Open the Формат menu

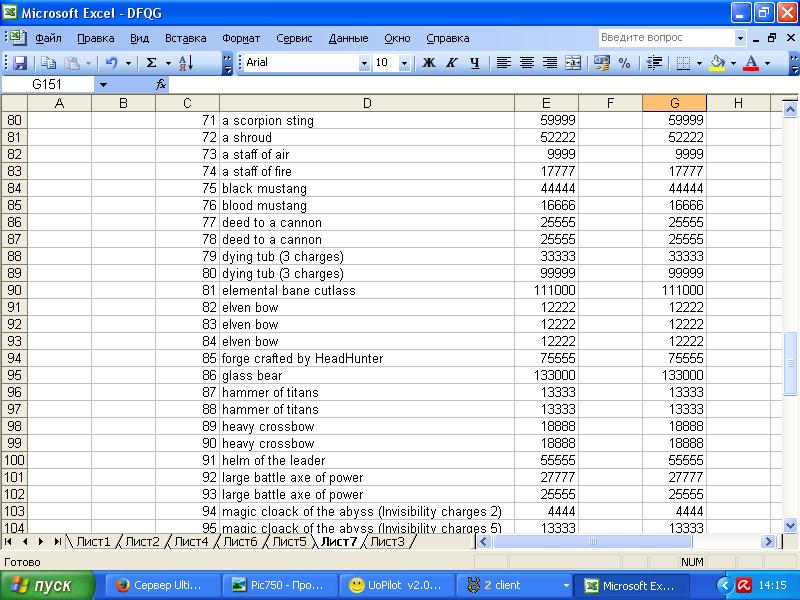pos(241,38)
